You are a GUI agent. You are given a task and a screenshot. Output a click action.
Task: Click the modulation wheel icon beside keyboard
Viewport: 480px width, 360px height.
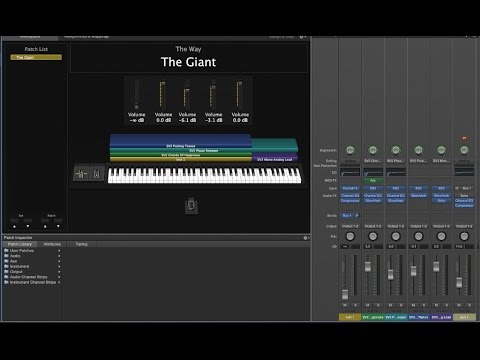coord(97,174)
